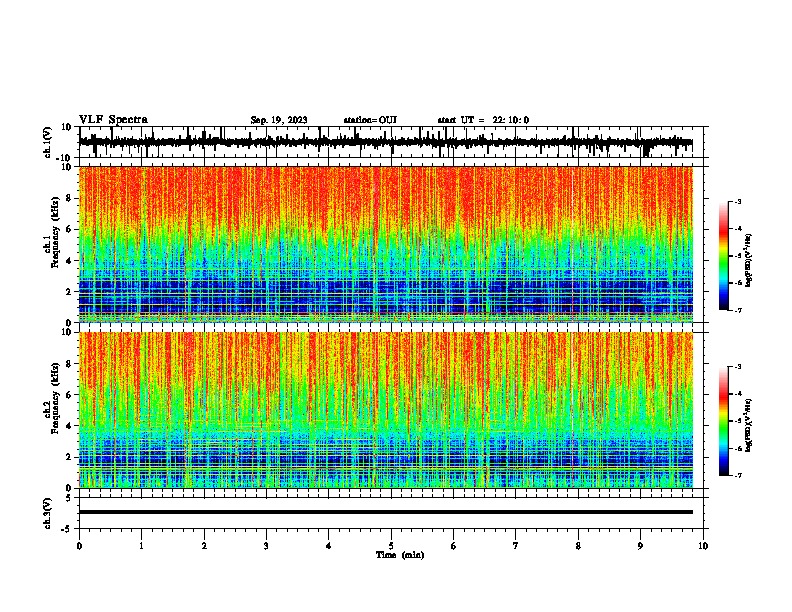
Task: Click time axis tick label "10" at bottom right
Action: (703, 546)
